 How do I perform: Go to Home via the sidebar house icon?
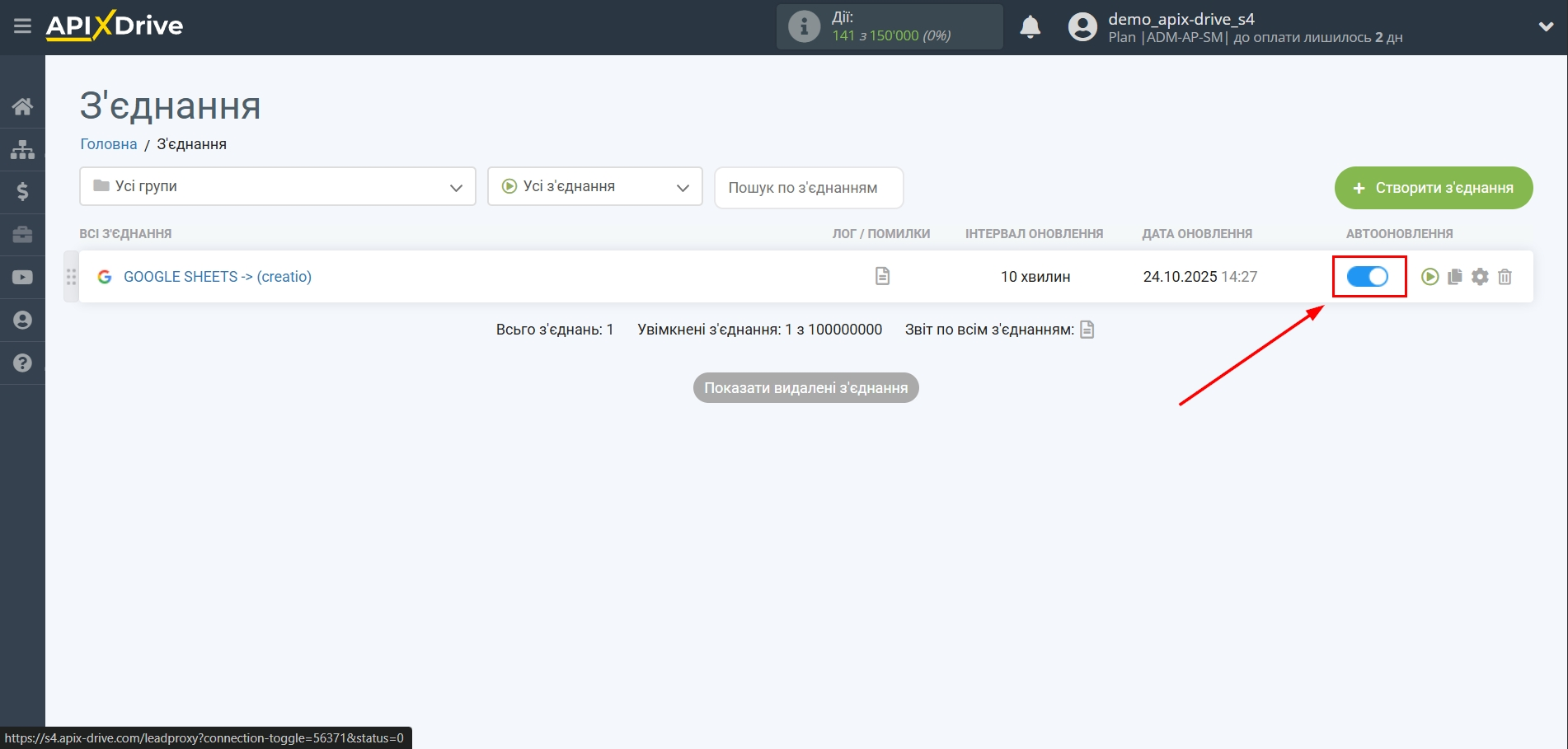click(x=22, y=106)
